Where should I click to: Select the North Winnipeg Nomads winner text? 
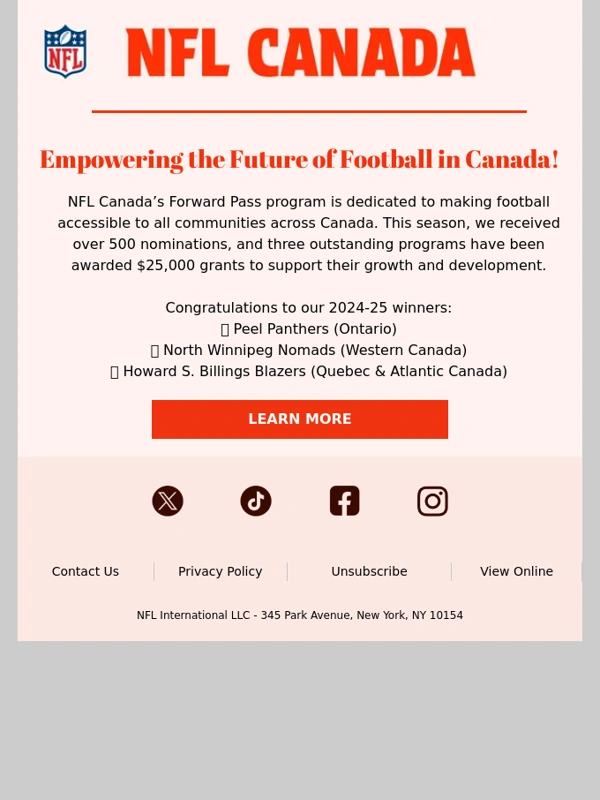click(x=315, y=351)
